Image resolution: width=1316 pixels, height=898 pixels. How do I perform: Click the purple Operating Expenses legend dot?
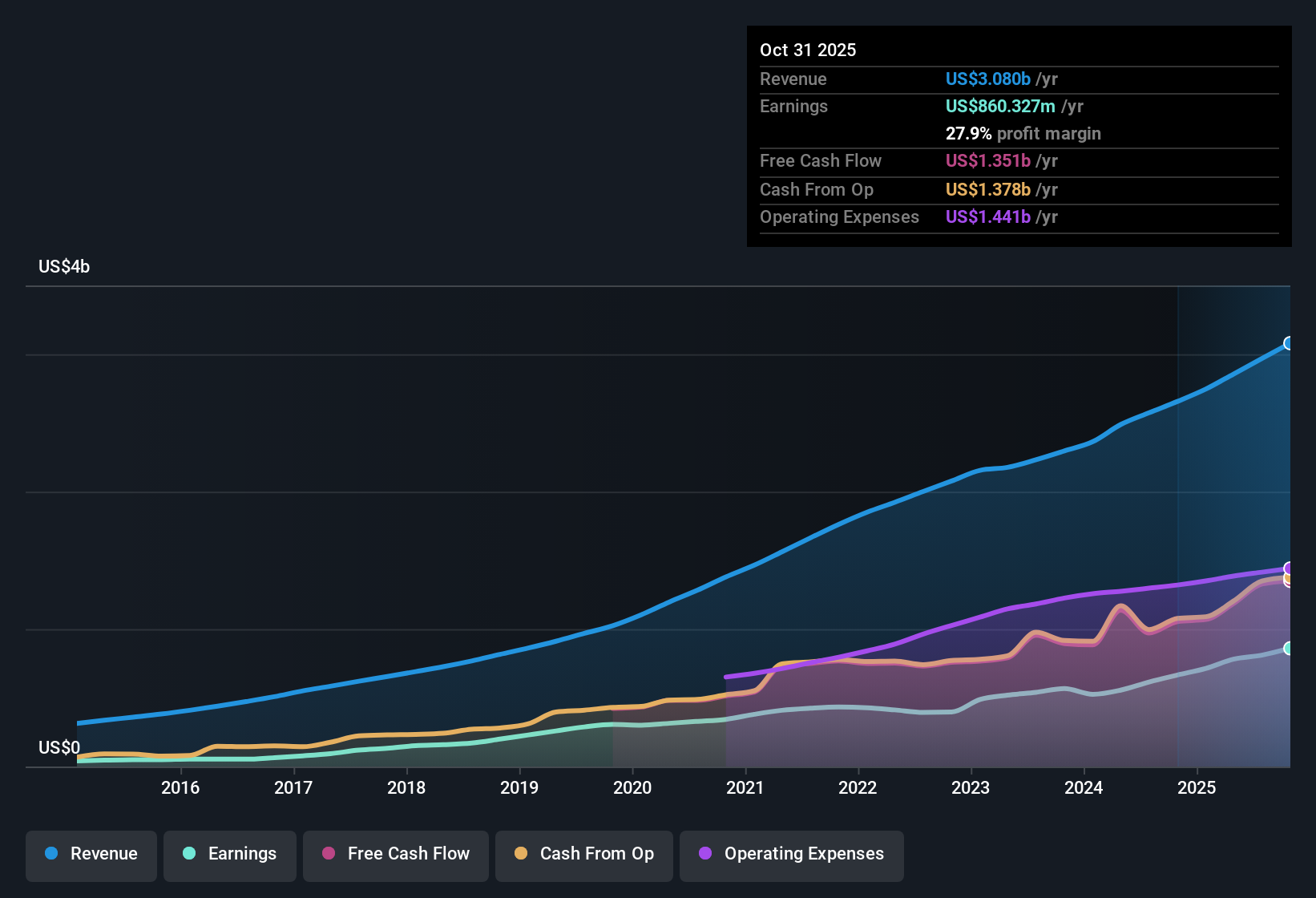click(704, 854)
